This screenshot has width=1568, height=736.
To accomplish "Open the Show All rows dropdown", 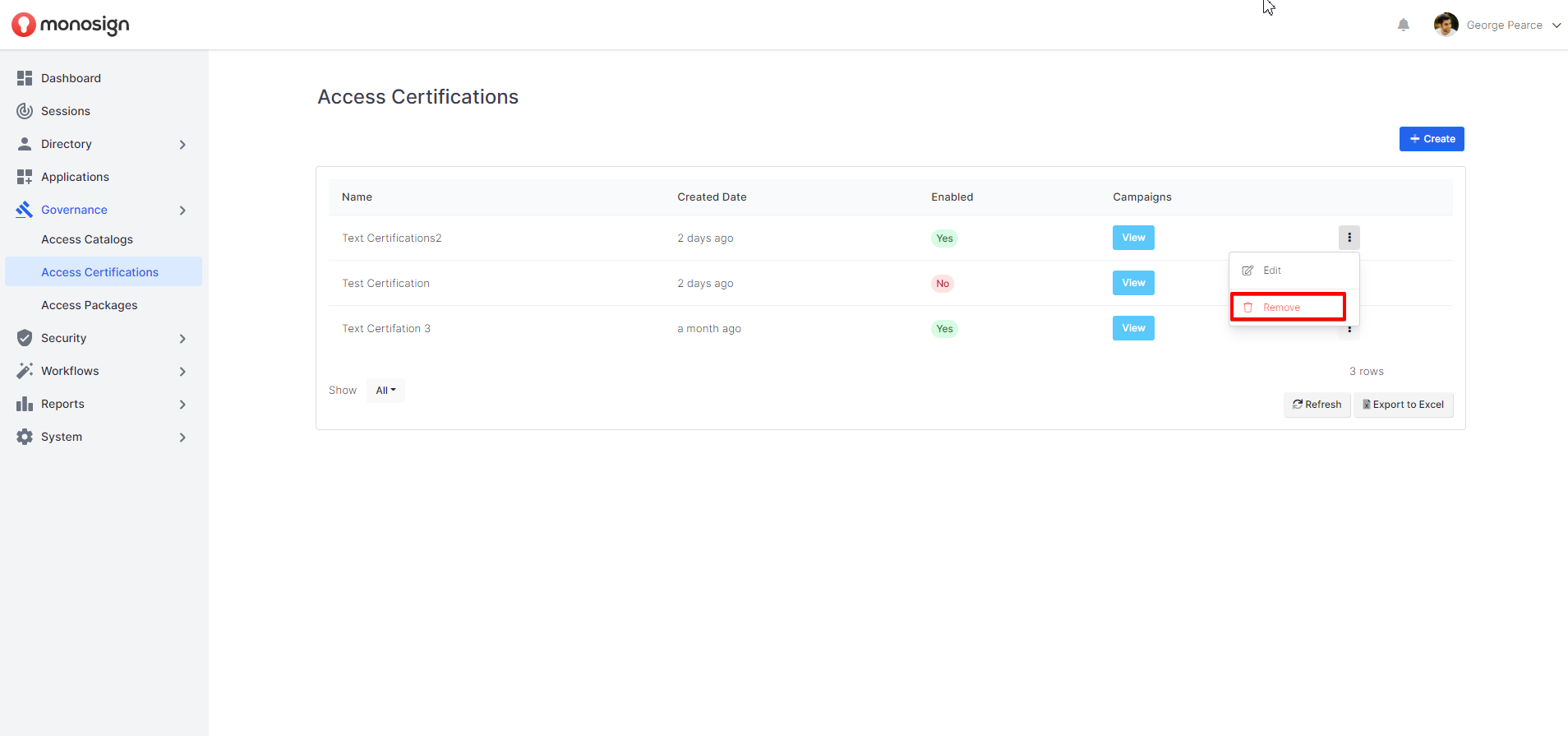I will coord(385,391).
